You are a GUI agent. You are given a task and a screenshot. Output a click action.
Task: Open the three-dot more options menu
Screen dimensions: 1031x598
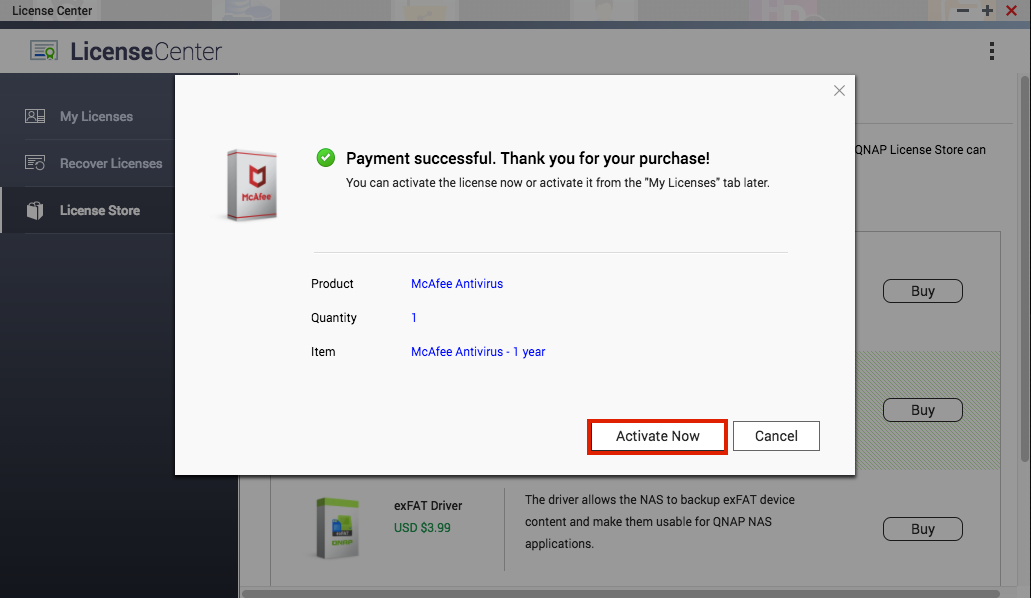pos(992,51)
